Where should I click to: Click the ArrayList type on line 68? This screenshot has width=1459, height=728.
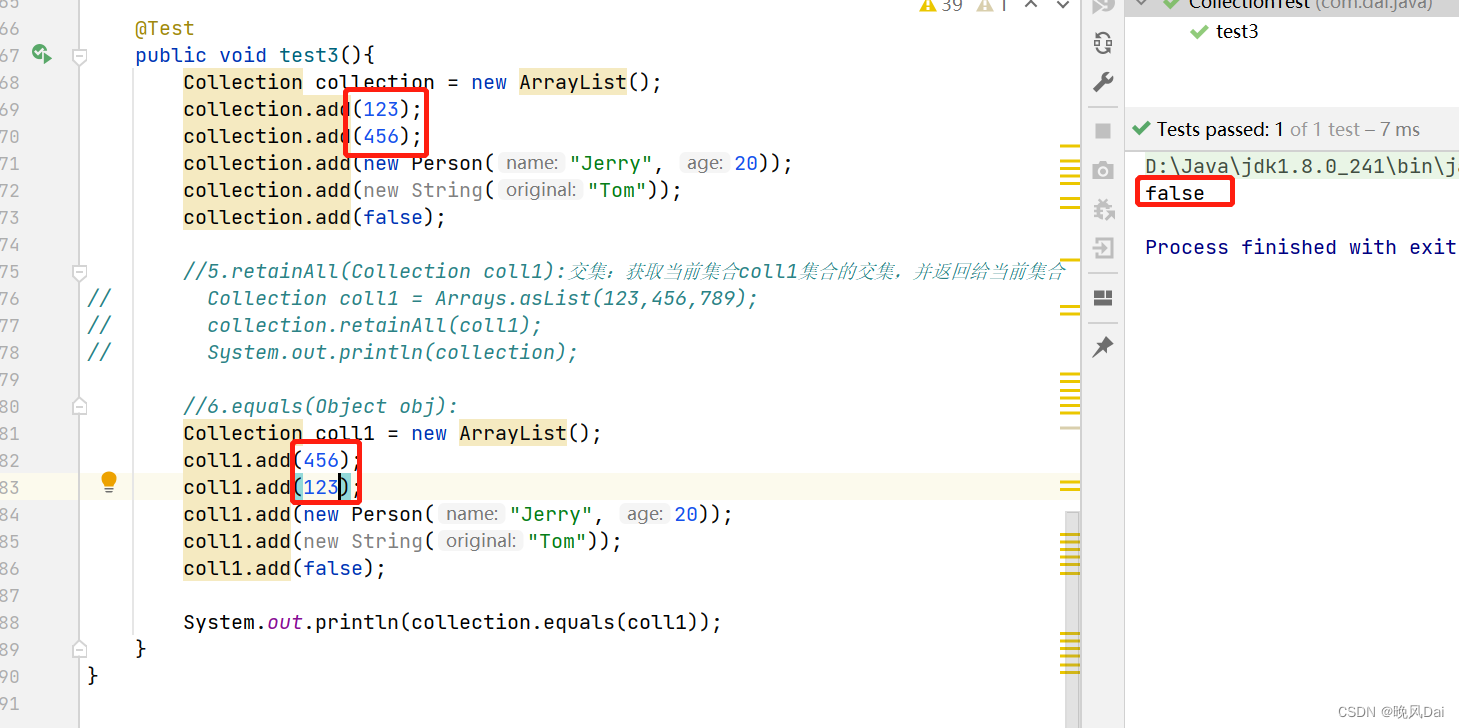[573, 82]
